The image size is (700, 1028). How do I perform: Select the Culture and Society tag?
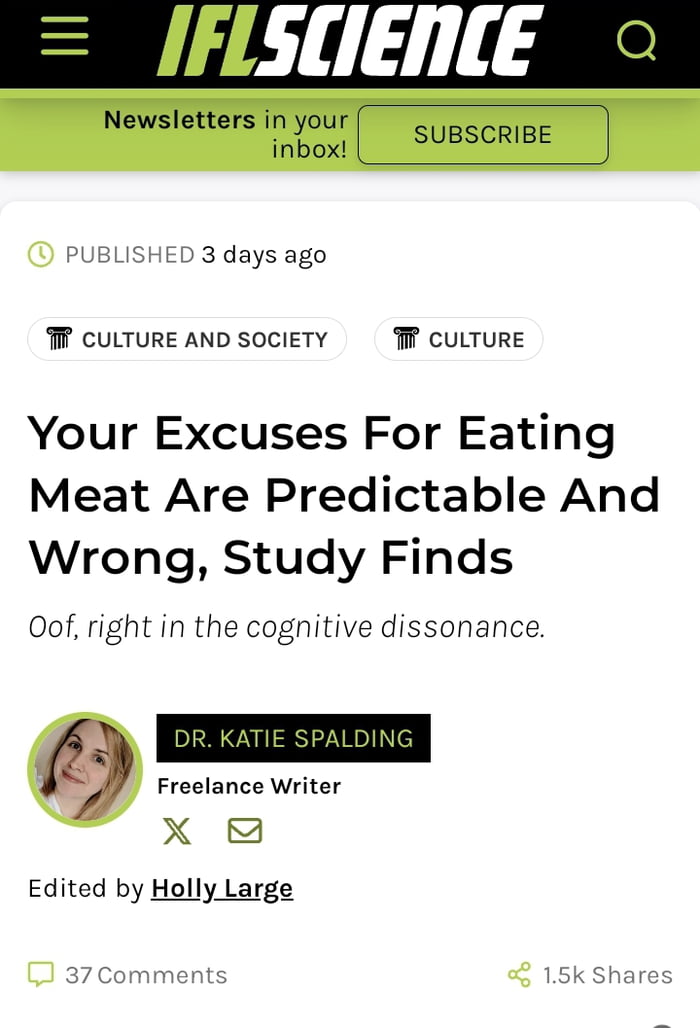pyautogui.click(x=187, y=339)
